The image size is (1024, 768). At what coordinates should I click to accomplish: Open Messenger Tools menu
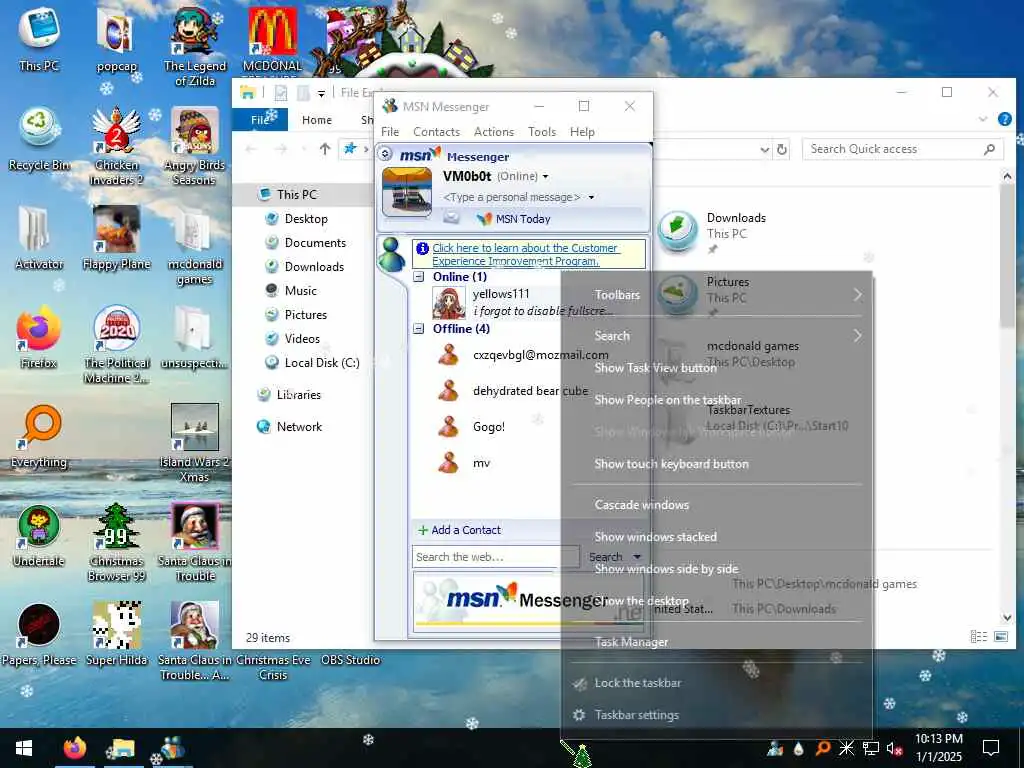point(542,132)
